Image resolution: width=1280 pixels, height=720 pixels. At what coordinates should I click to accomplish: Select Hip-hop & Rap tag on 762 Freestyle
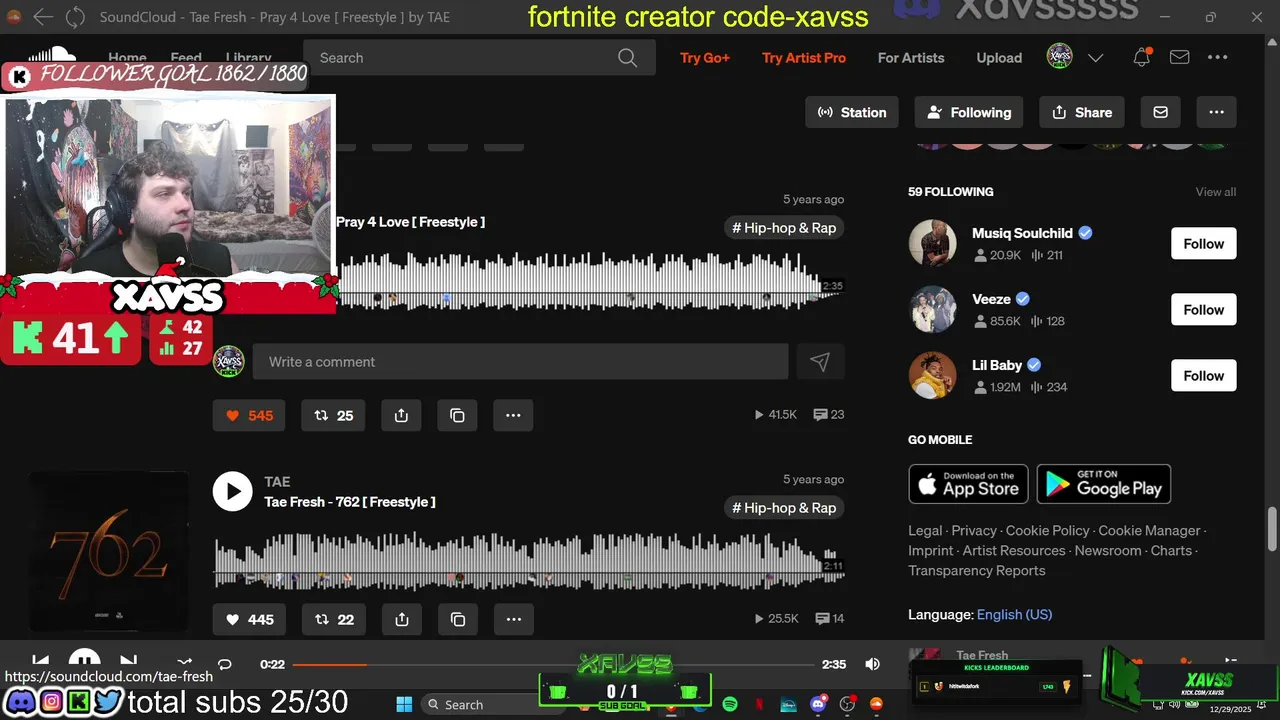[x=784, y=508]
